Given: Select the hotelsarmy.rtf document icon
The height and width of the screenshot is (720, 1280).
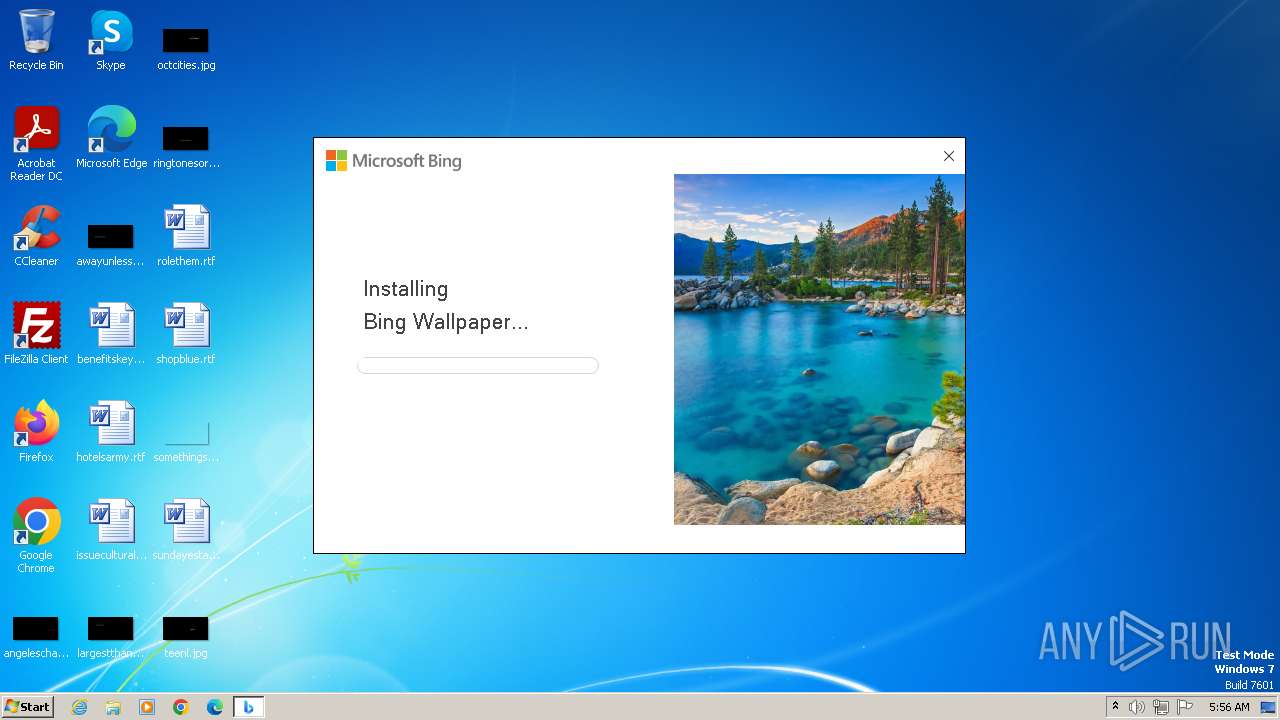Looking at the screenshot, I should pyautogui.click(x=111, y=432).
